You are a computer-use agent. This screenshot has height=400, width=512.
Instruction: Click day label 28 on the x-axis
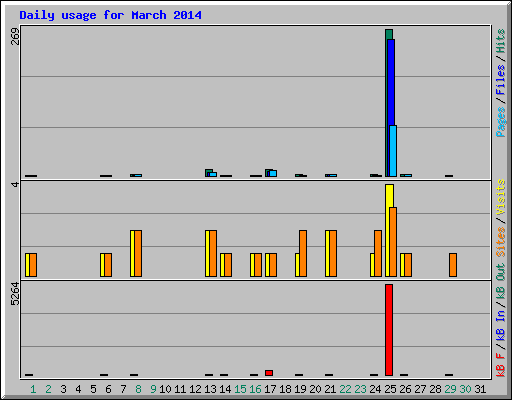435,389
